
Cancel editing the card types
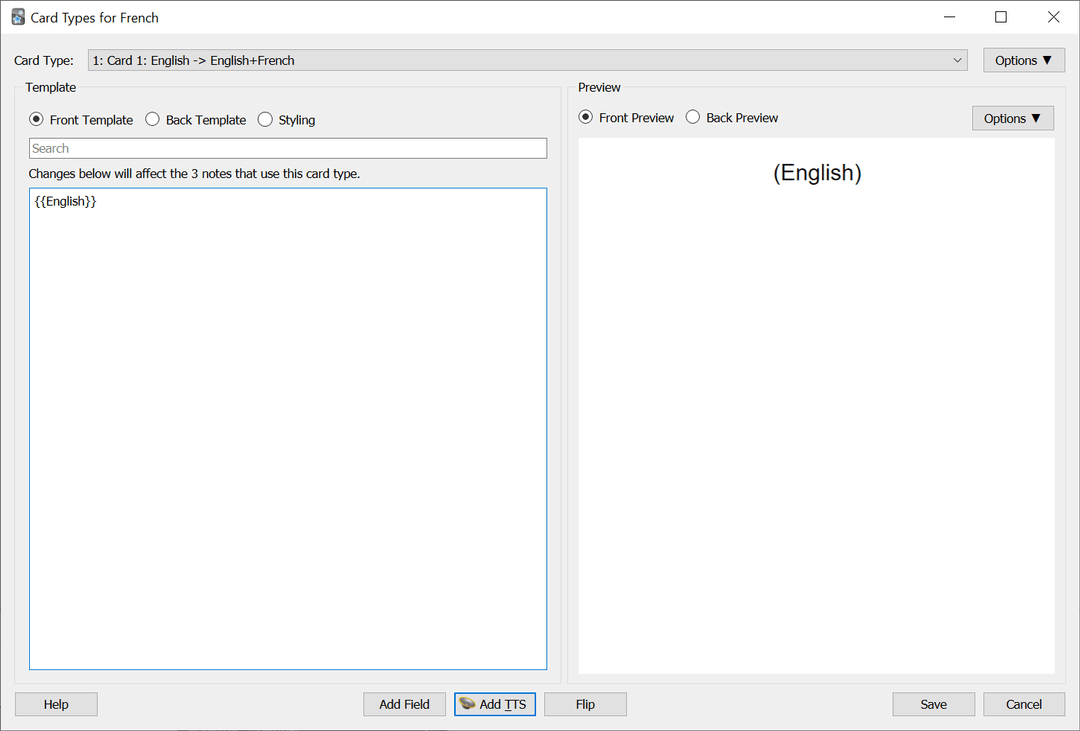coord(1024,704)
